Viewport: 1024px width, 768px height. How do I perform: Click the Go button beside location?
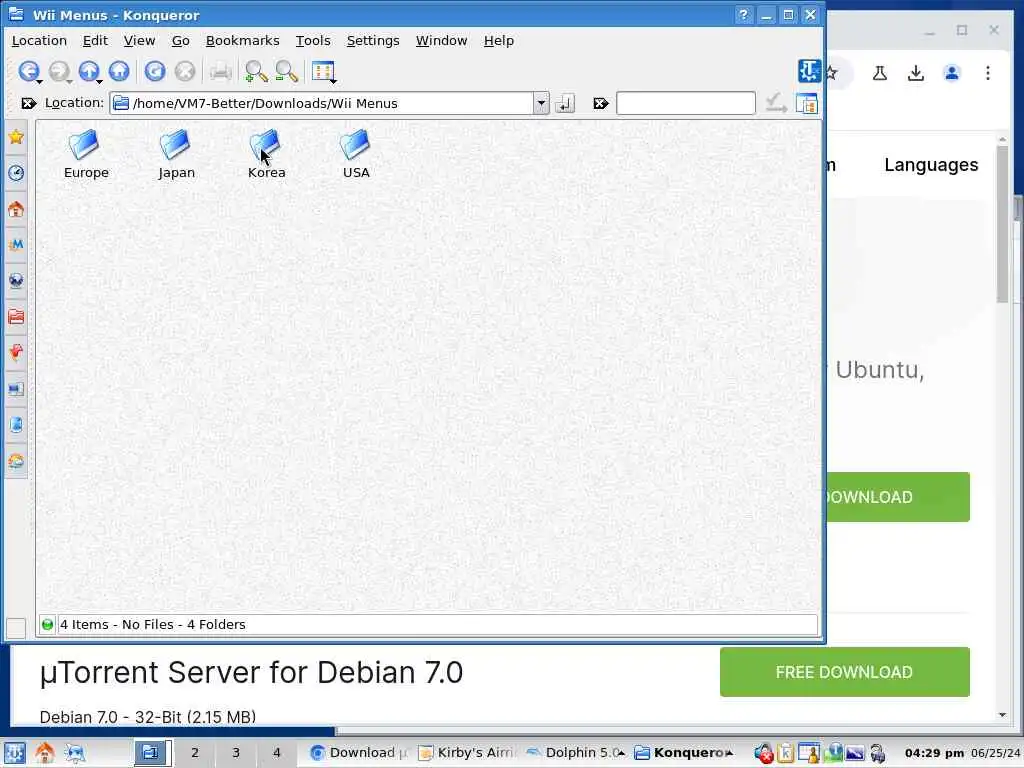pyautogui.click(x=565, y=103)
